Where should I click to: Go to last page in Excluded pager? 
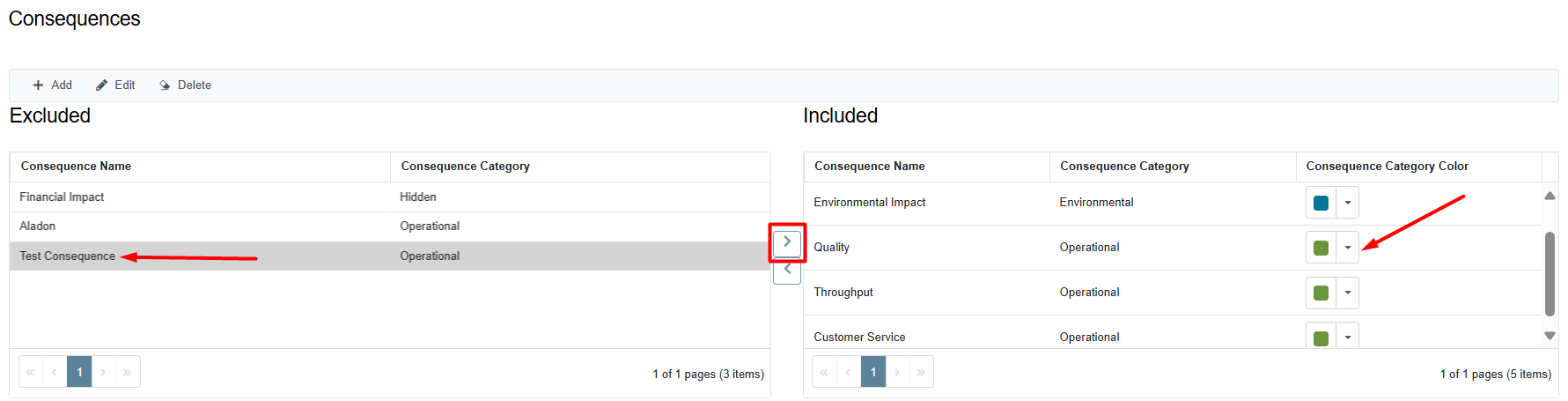(127, 372)
